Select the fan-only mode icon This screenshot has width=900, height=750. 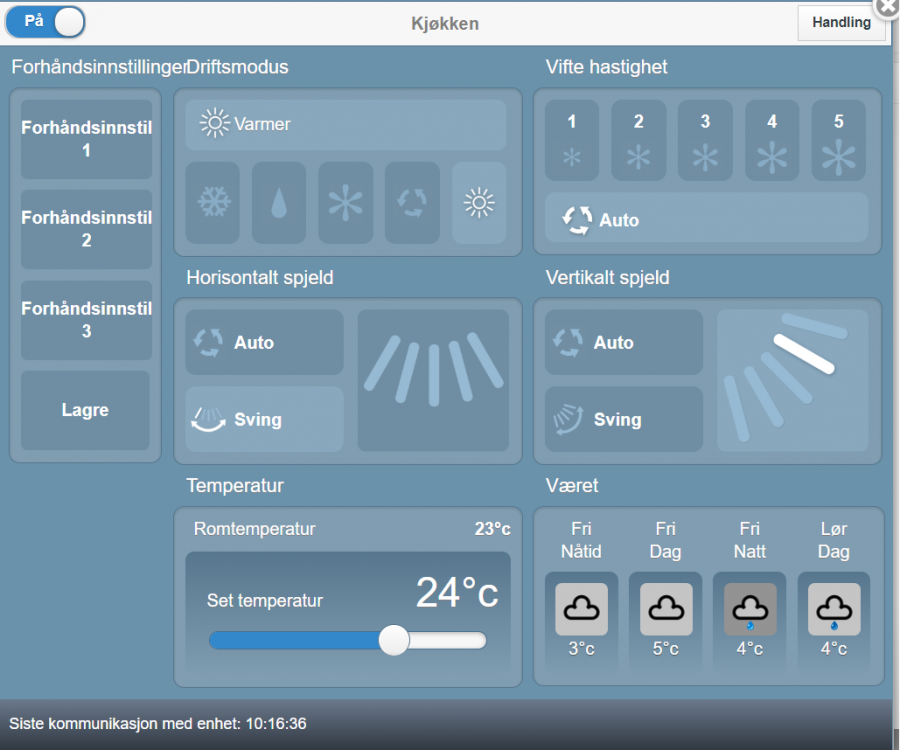pyautogui.click(x=345, y=203)
